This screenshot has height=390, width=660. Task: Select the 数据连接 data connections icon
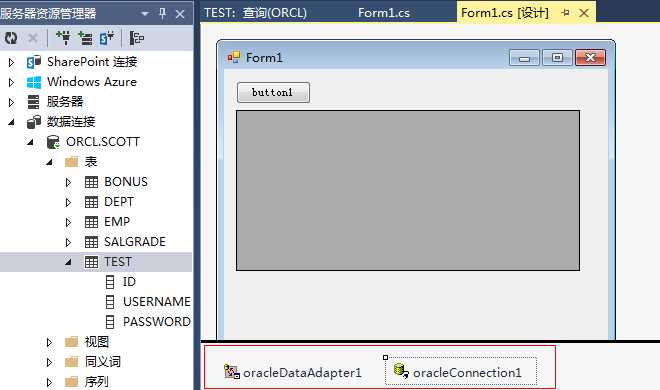click(x=34, y=122)
